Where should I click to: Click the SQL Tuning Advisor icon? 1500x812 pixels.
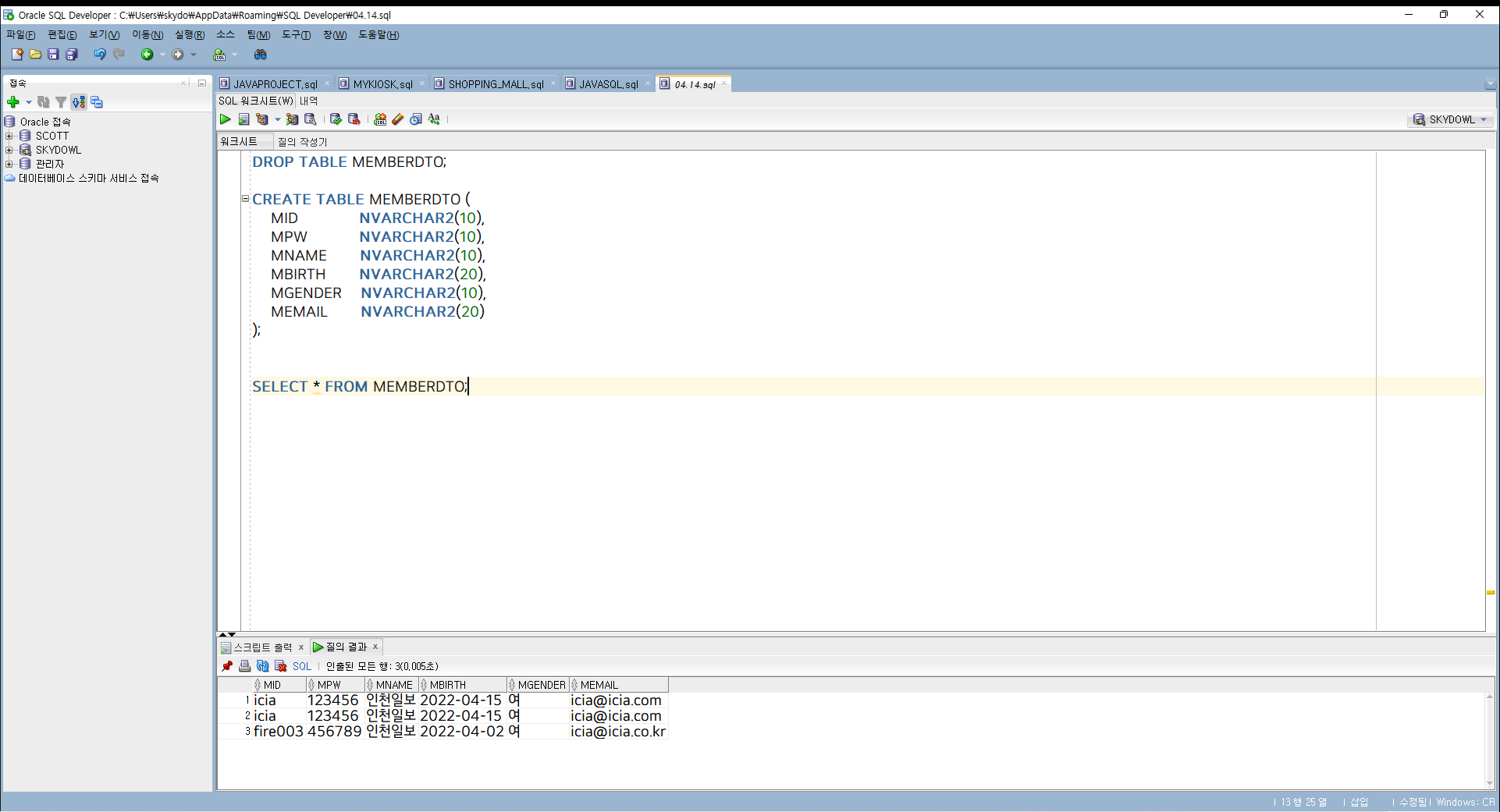[x=310, y=119]
